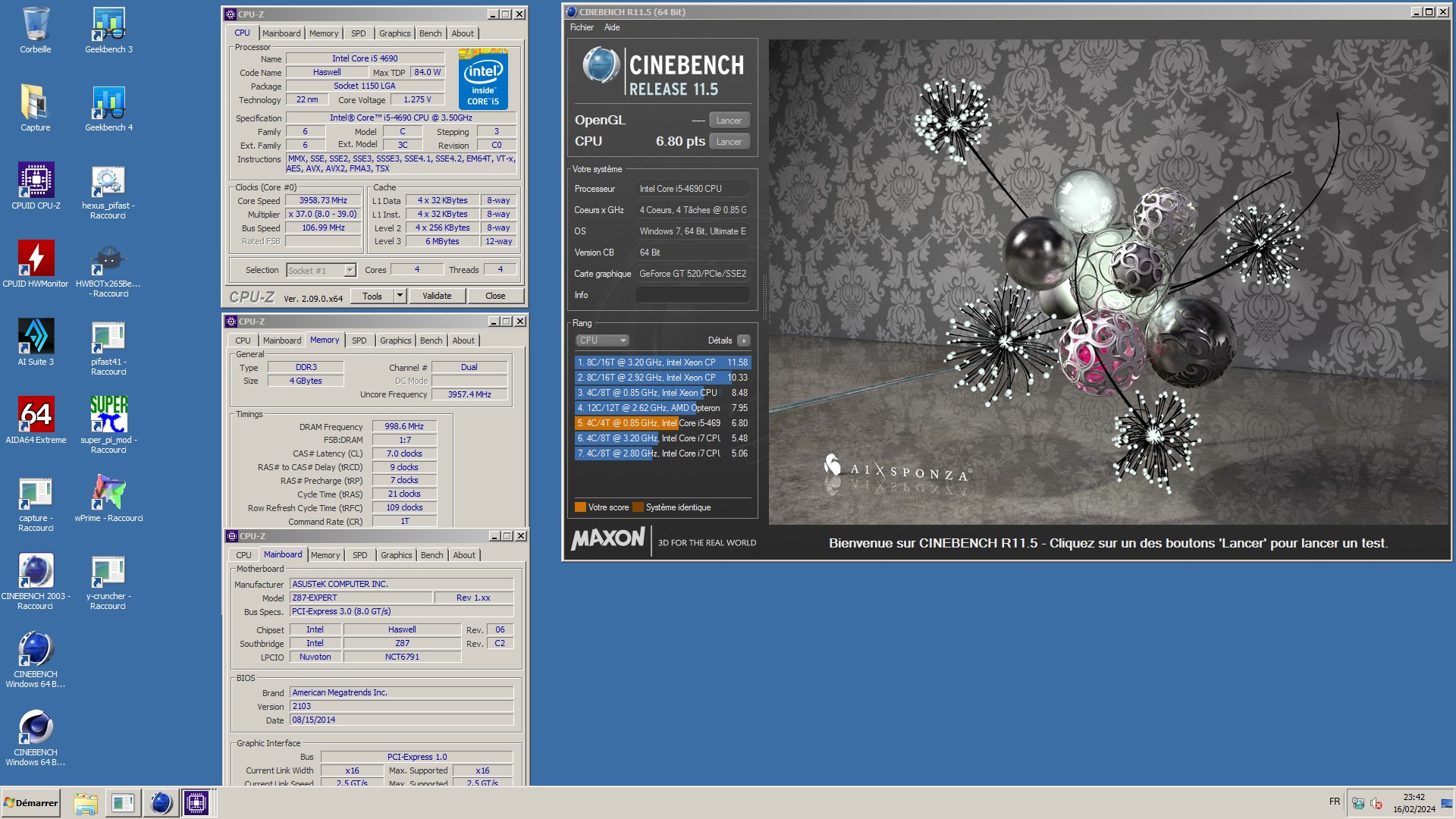Select the y-cruncher shortcut icon

pyautogui.click(x=108, y=582)
